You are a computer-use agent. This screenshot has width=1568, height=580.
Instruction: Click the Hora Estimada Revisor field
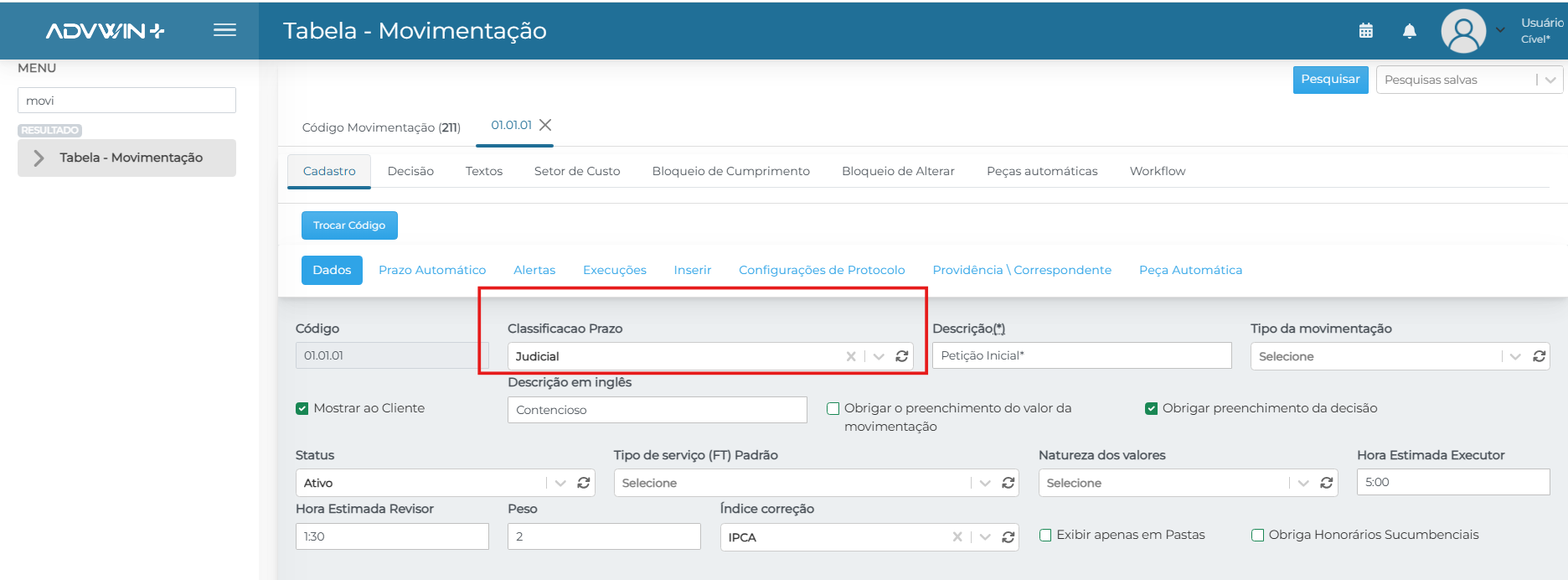[x=392, y=536]
